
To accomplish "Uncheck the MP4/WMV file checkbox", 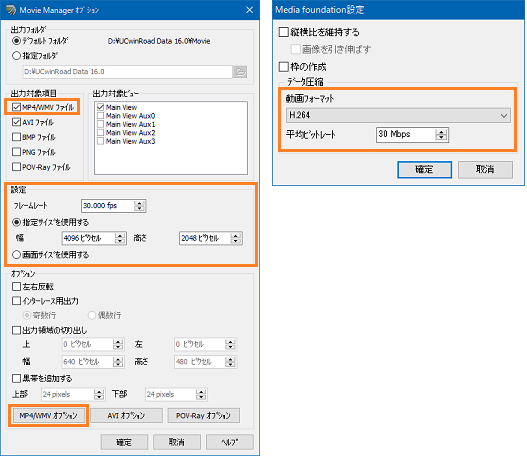I will 16,107.
